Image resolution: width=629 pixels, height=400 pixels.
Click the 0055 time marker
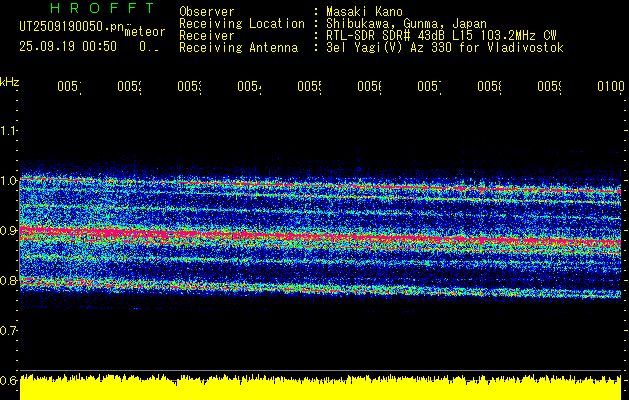click(309, 87)
